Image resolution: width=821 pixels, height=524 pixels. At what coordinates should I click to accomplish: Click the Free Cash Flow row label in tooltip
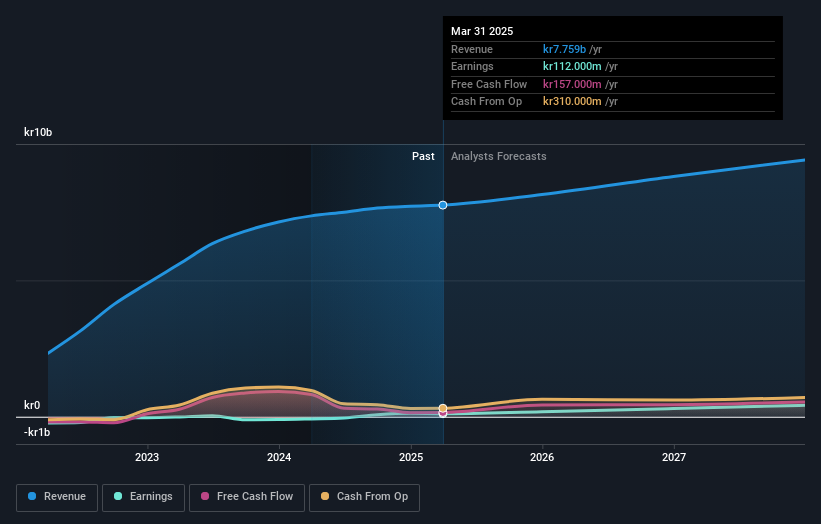[x=489, y=84]
